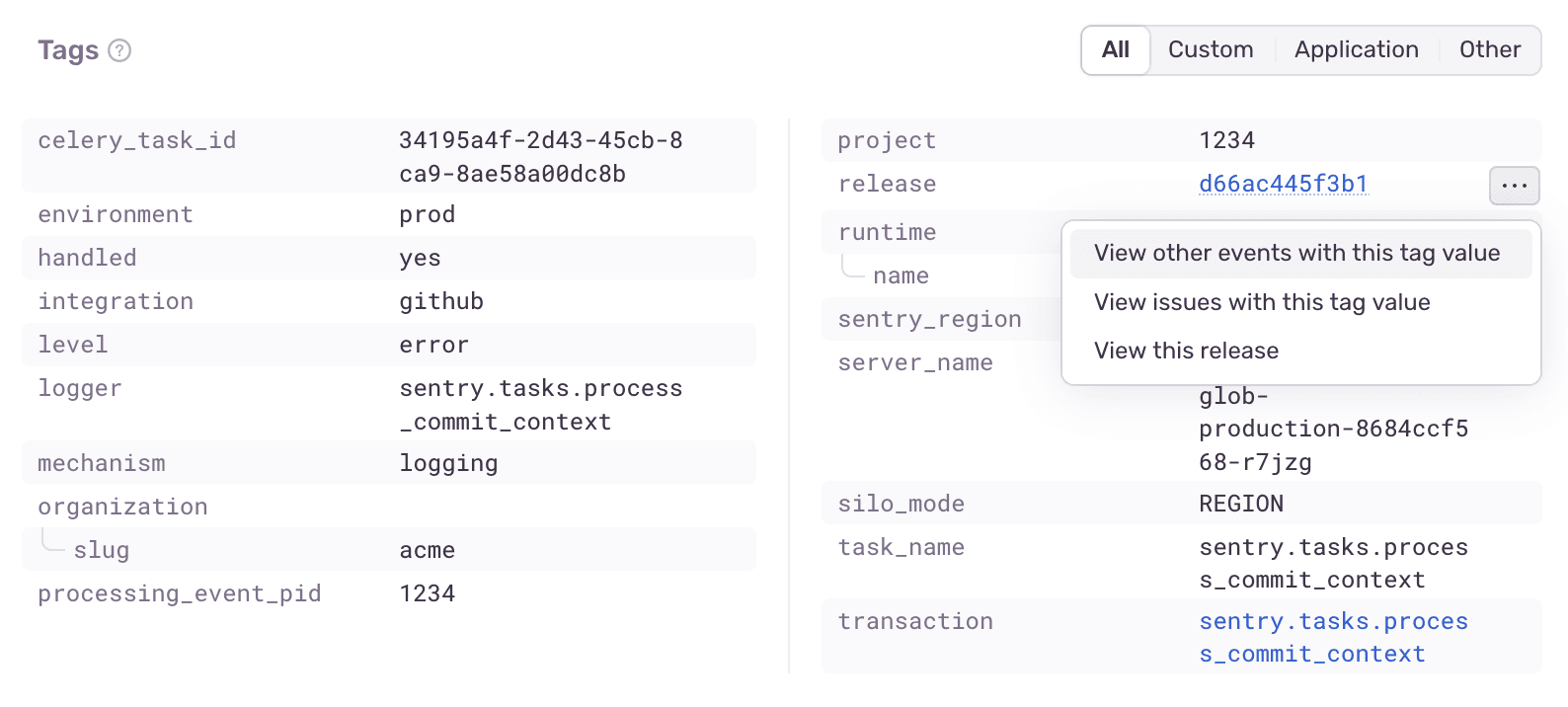Select the handled tag value 'yes'

pos(420,257)
